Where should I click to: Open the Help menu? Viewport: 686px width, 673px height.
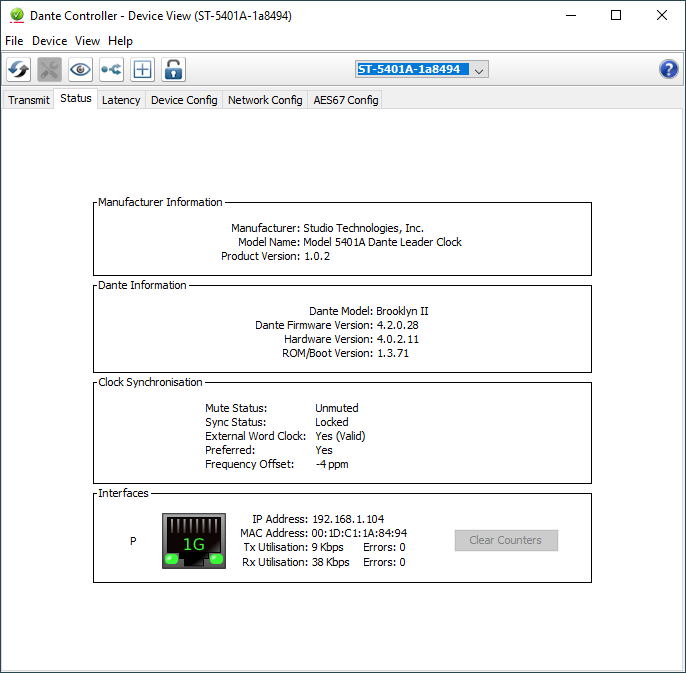(120, 41)
